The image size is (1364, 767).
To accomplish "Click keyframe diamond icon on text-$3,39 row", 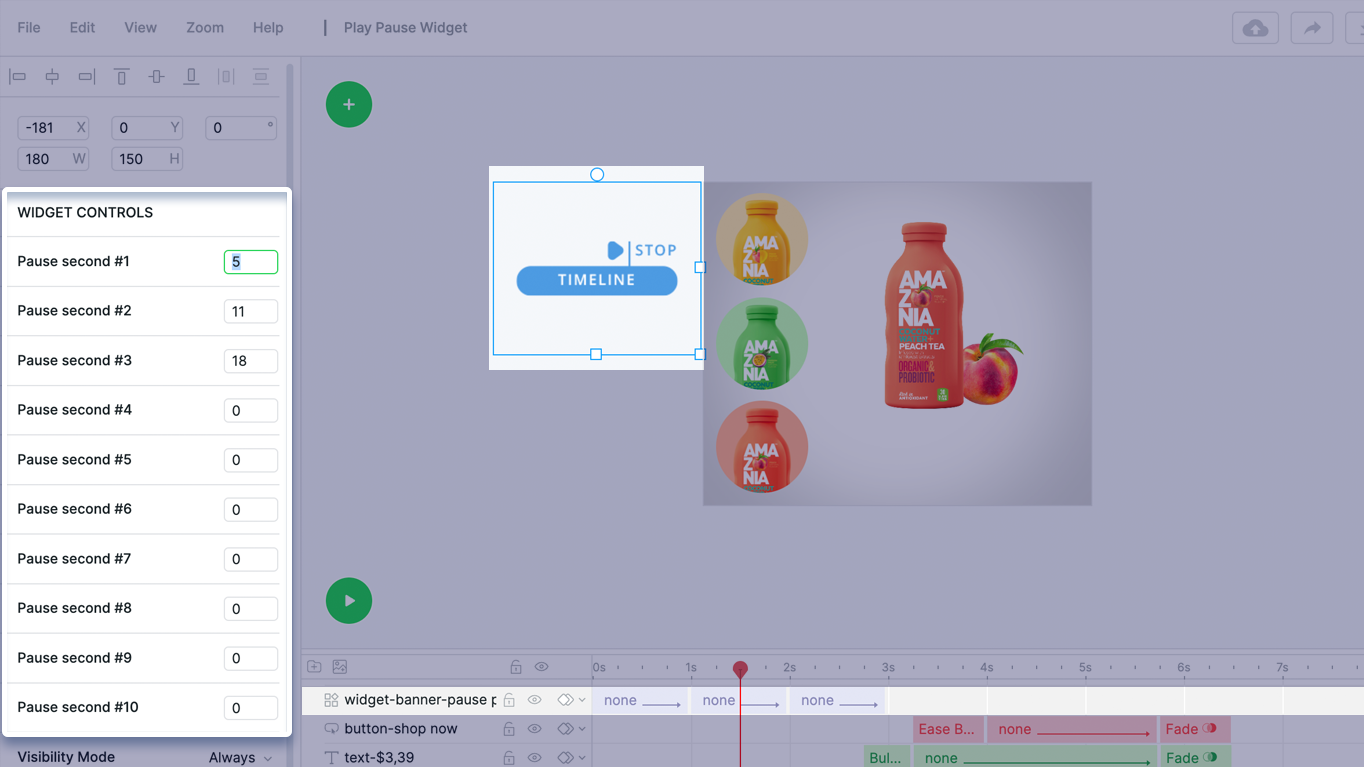I will 565,758.
